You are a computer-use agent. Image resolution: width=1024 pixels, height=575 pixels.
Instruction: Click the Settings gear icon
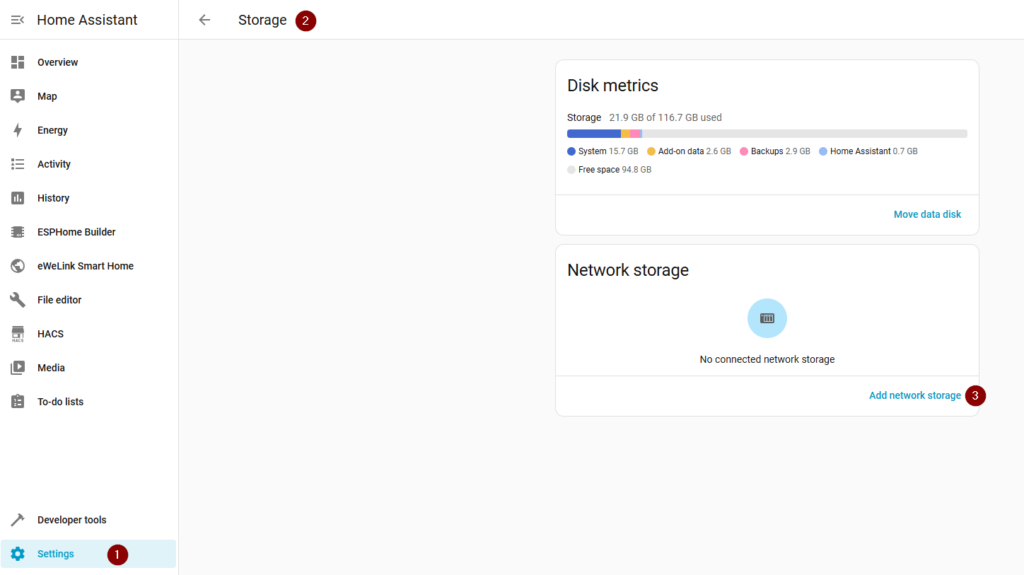coord(17,554)
